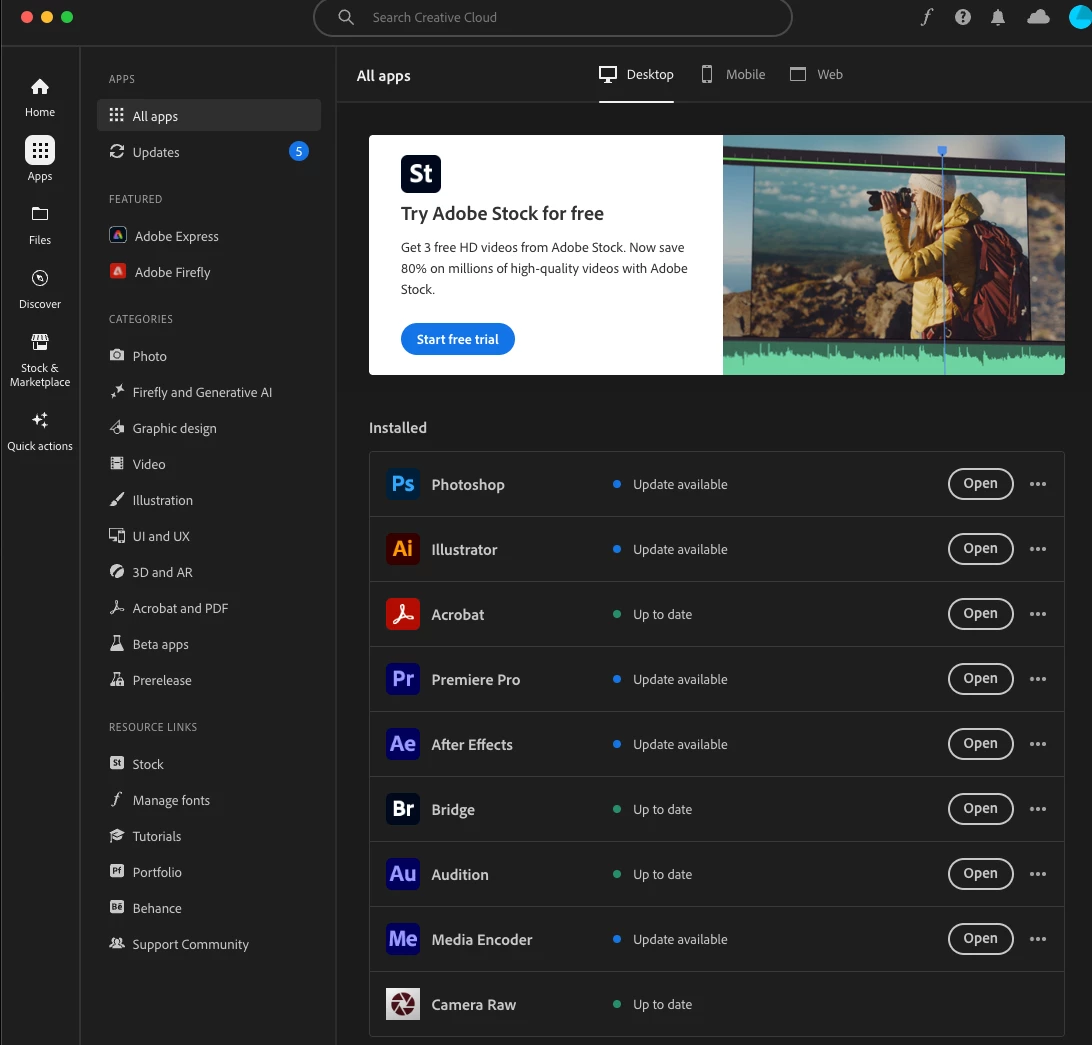Switch to the Web tab
Viewport: 1092px width, 1045px height.
point(816,74)
